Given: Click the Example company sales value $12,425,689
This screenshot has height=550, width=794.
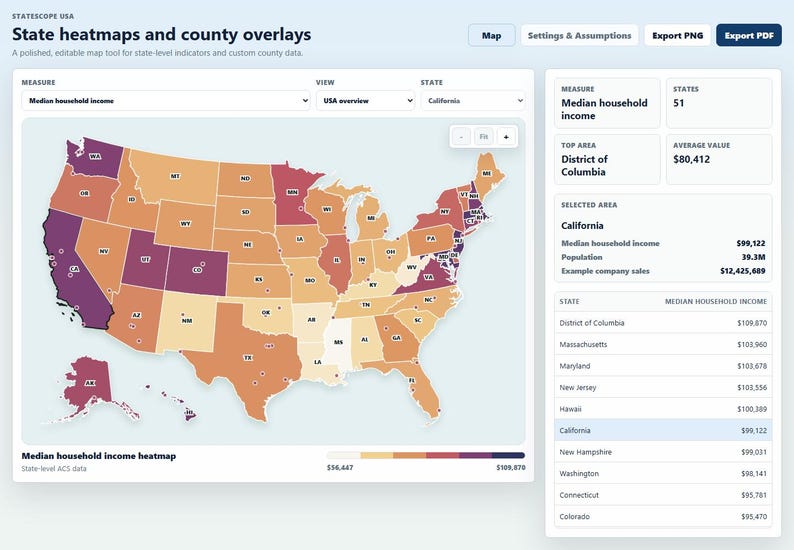Looking at the screenshot, I should (742, 271).
